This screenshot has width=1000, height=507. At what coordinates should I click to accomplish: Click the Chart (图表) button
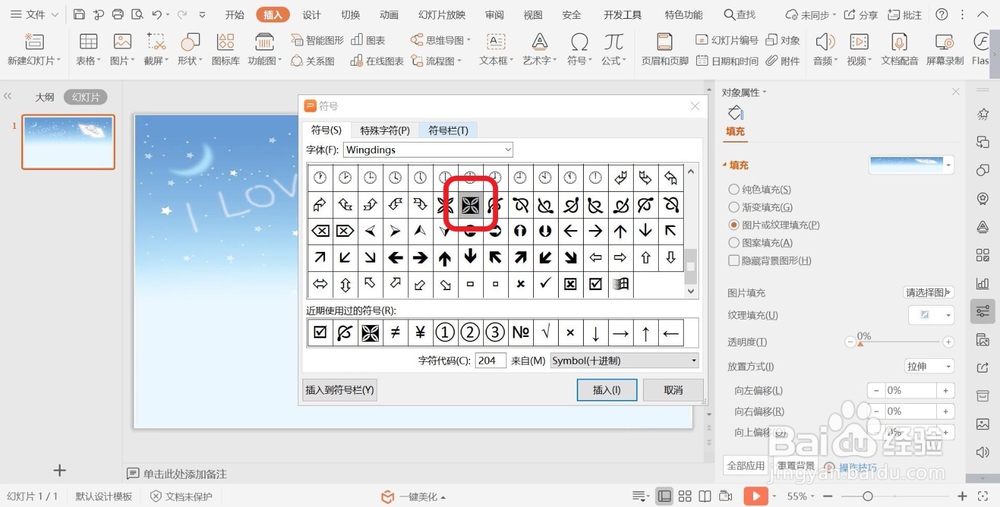pos(368,40)
